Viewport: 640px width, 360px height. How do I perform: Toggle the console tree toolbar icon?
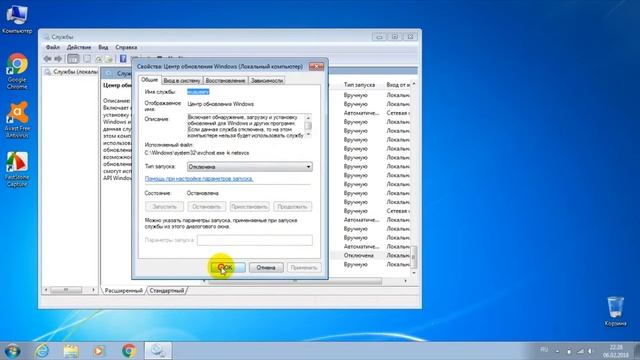73,59
